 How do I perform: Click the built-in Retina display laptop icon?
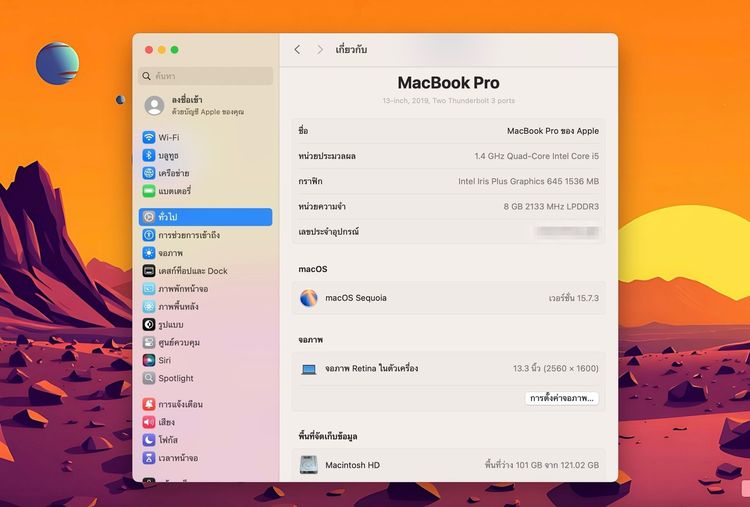coord(309,369)
